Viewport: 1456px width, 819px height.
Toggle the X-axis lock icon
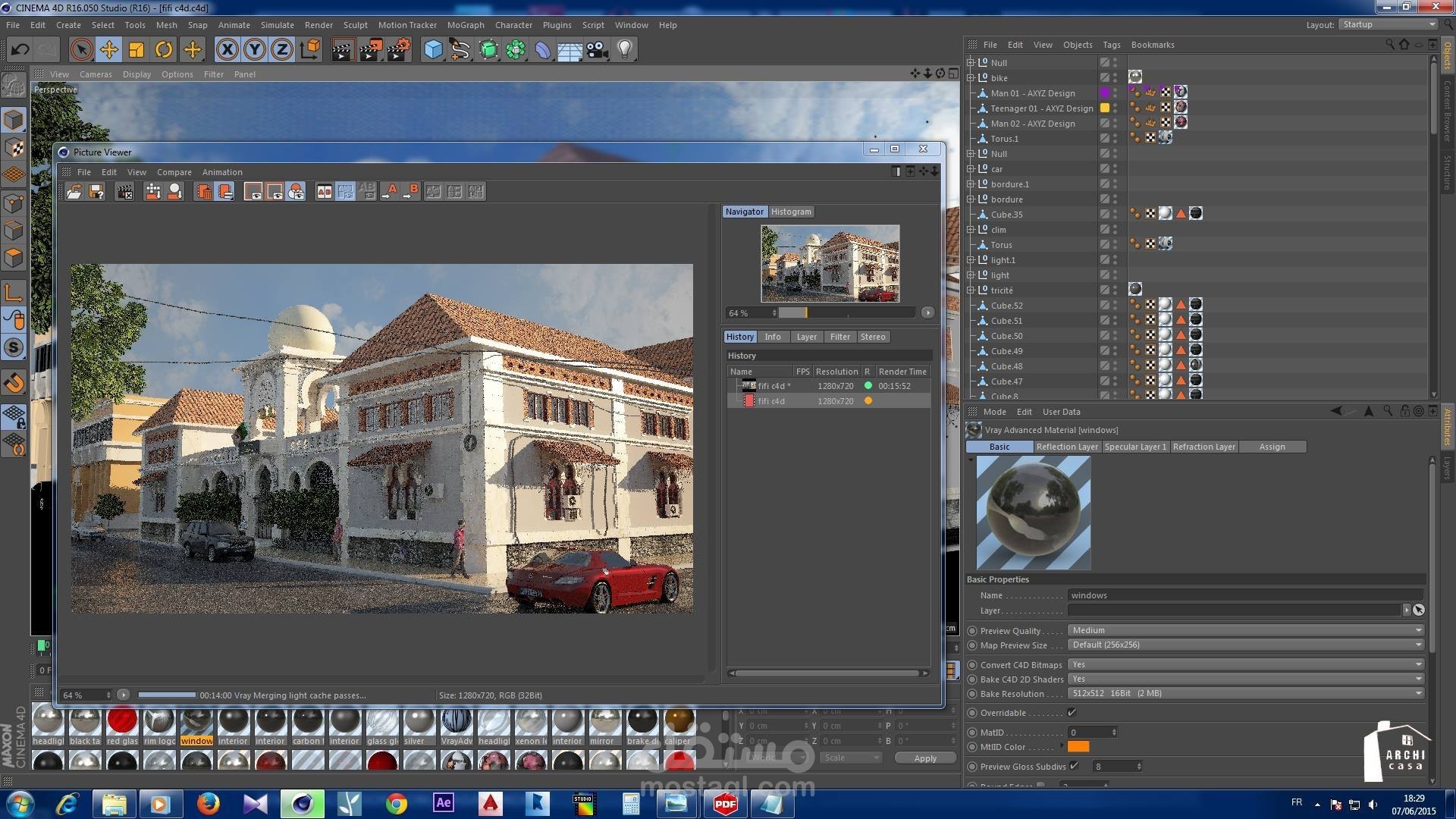pyautogui.click(x=226, y=50)
